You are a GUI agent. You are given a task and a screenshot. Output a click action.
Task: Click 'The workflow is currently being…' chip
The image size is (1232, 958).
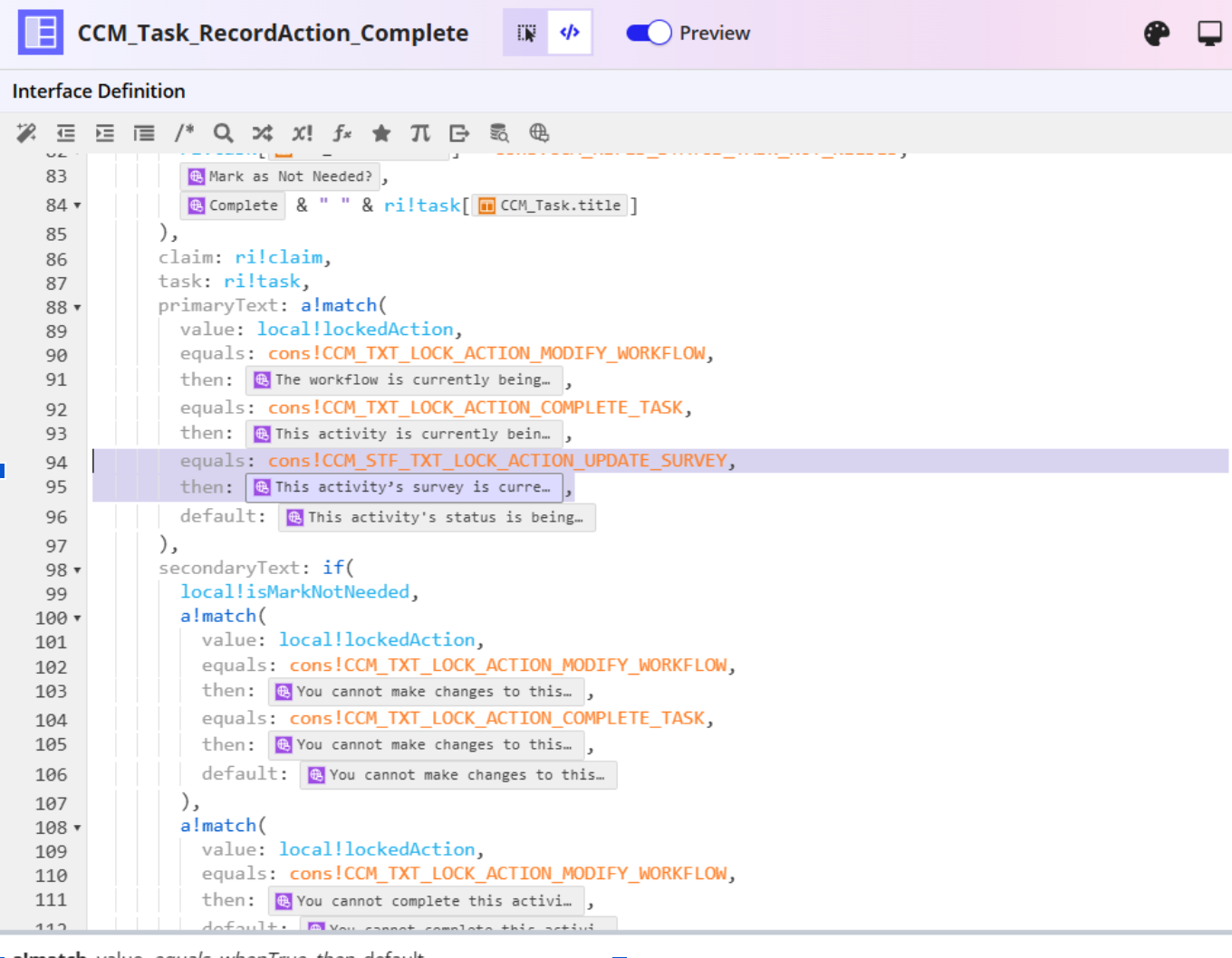pyautogui.click(x=404, y=380)
